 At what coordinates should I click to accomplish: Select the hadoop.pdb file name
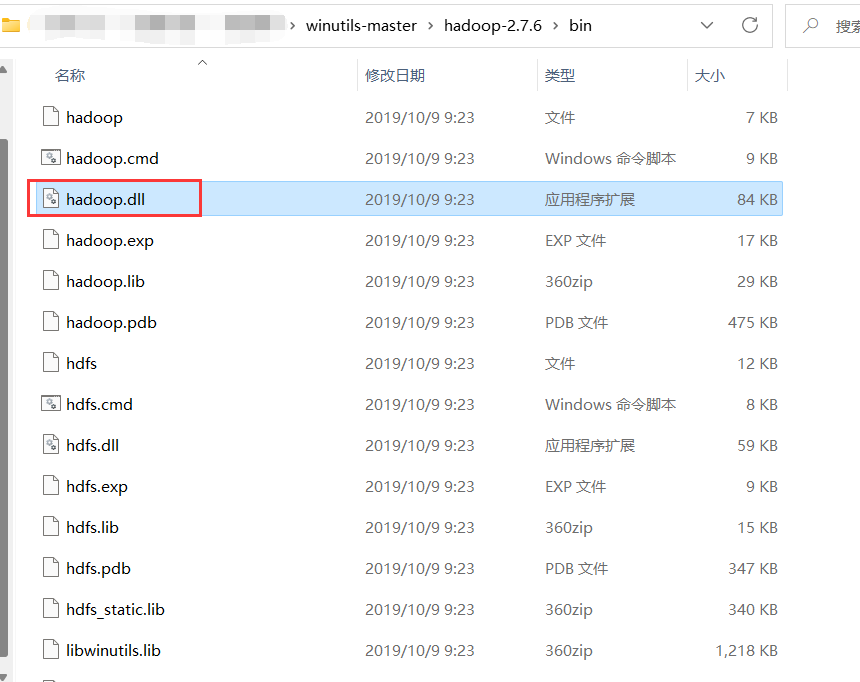tap(111, 322)
